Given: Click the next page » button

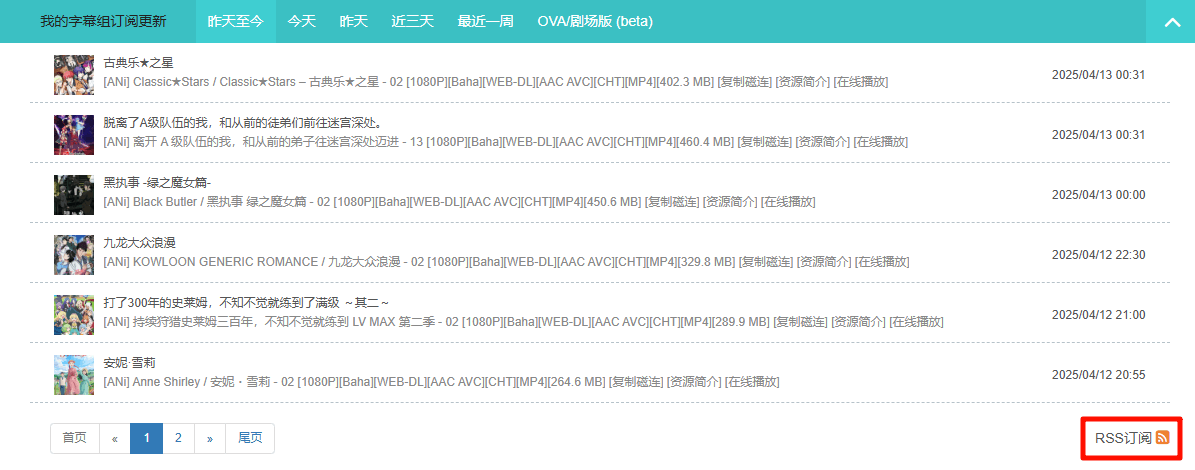Looking at the screenshot, I should pyautogui.click(x=209, y=438).
